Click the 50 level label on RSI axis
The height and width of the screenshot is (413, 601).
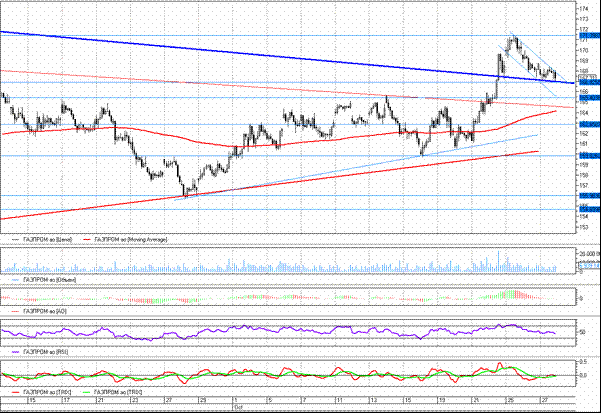coord(583,332)
